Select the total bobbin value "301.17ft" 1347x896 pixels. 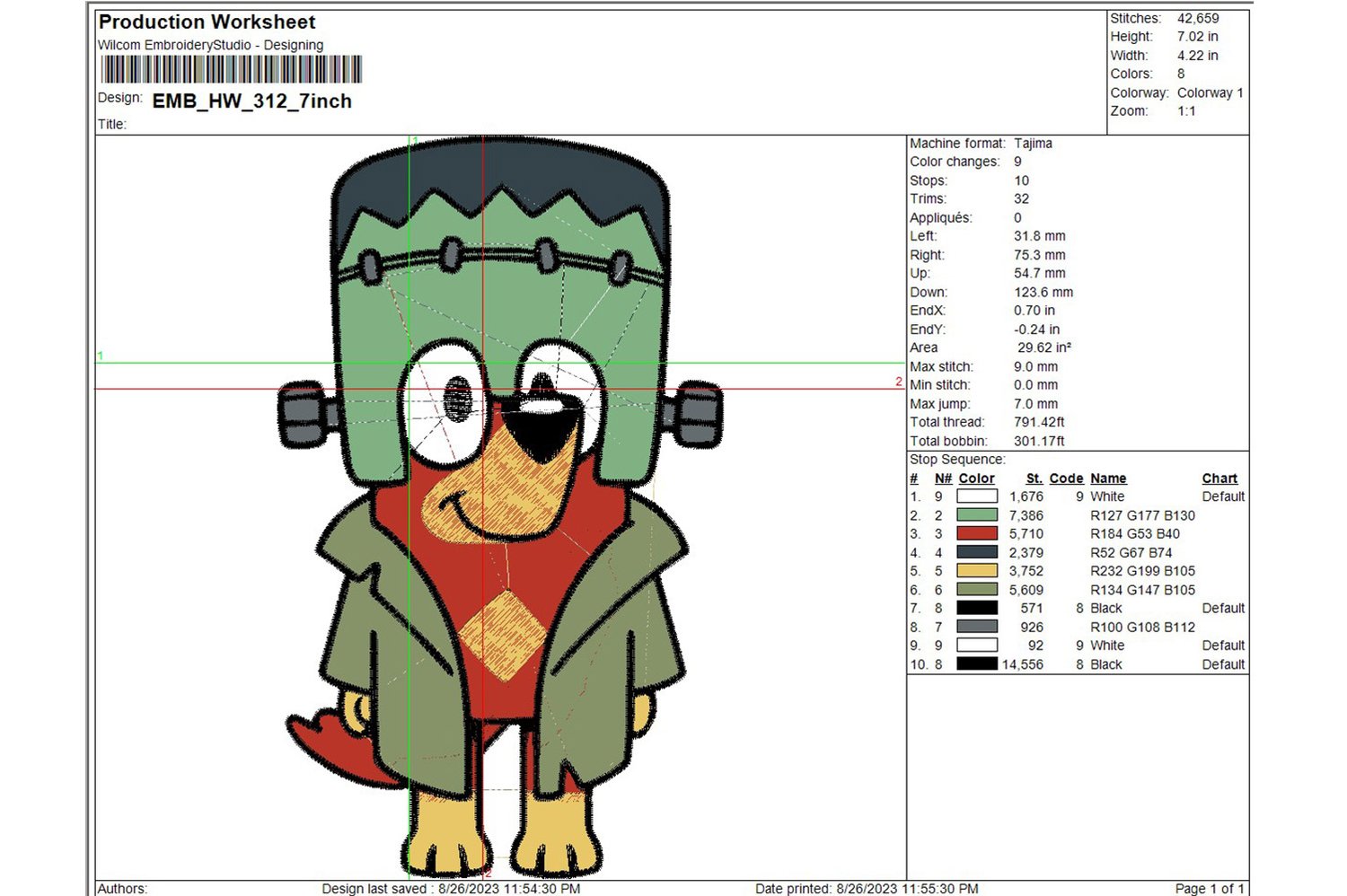click(1039, 441)
